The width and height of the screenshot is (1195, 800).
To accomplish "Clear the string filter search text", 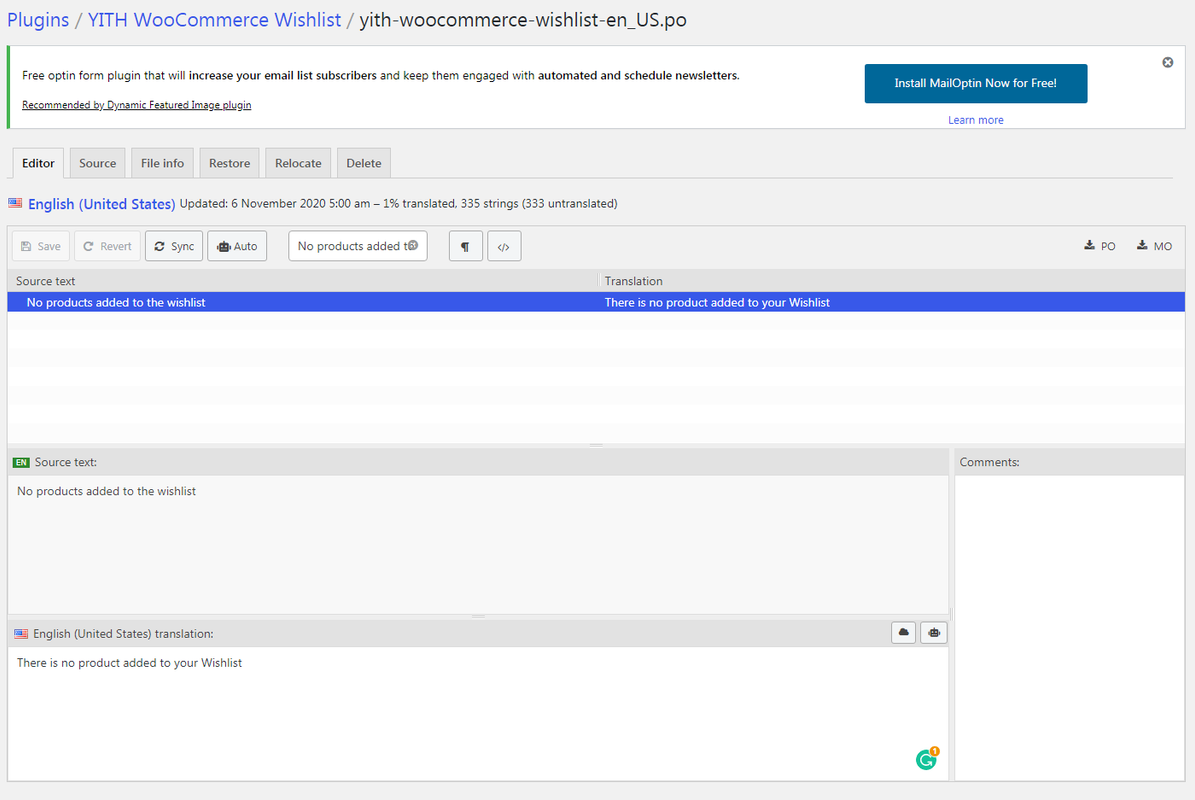I will point(412,246).
